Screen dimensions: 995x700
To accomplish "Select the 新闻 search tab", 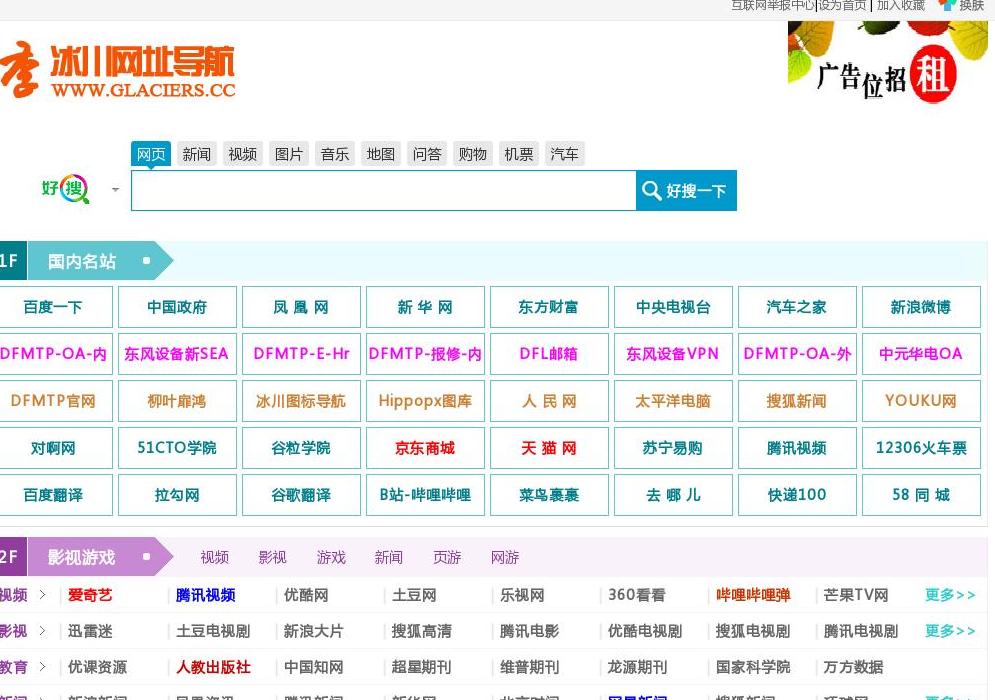I will coord(197,154).
